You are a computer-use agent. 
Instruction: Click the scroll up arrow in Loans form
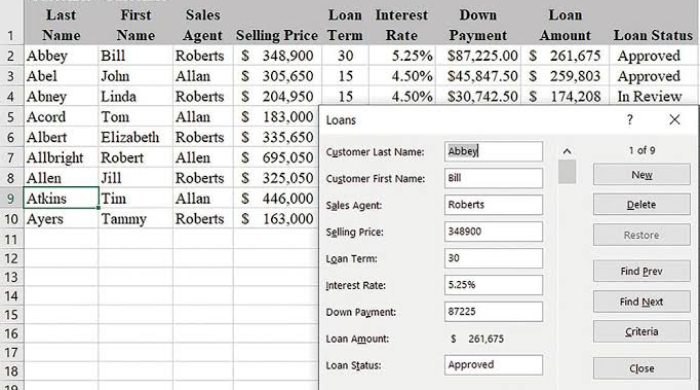(567, 152)
